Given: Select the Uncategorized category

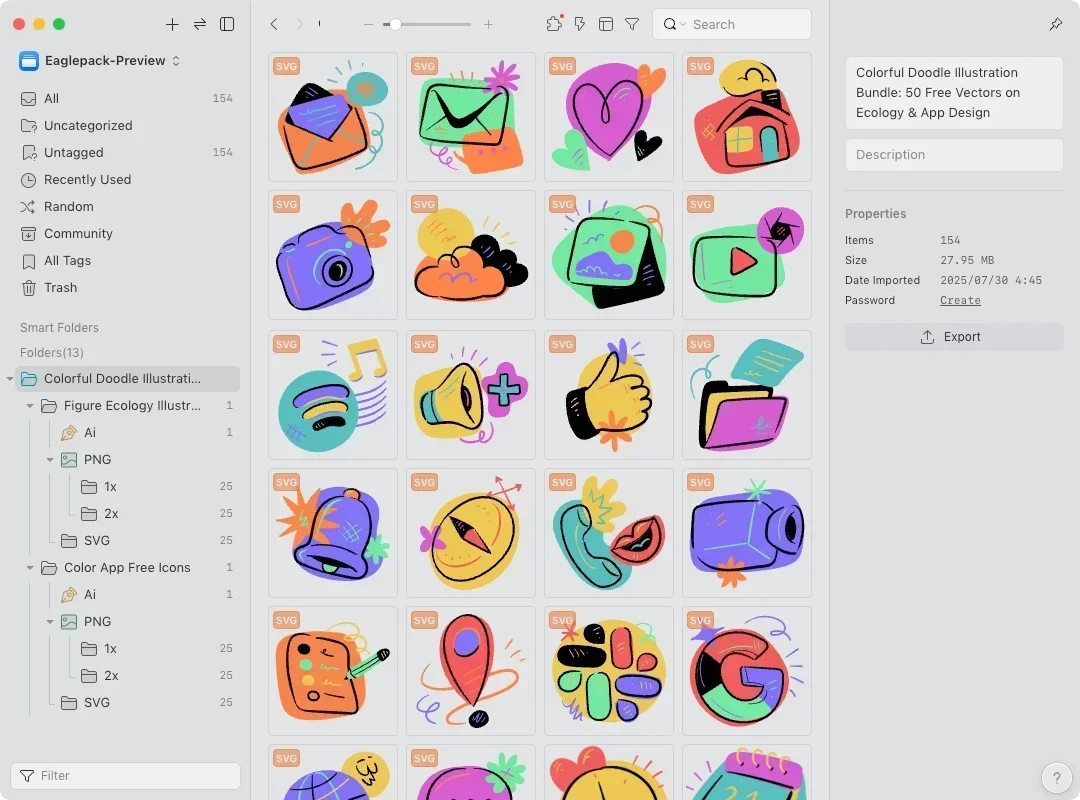Looking at the screenshot, I should point(127,125).
